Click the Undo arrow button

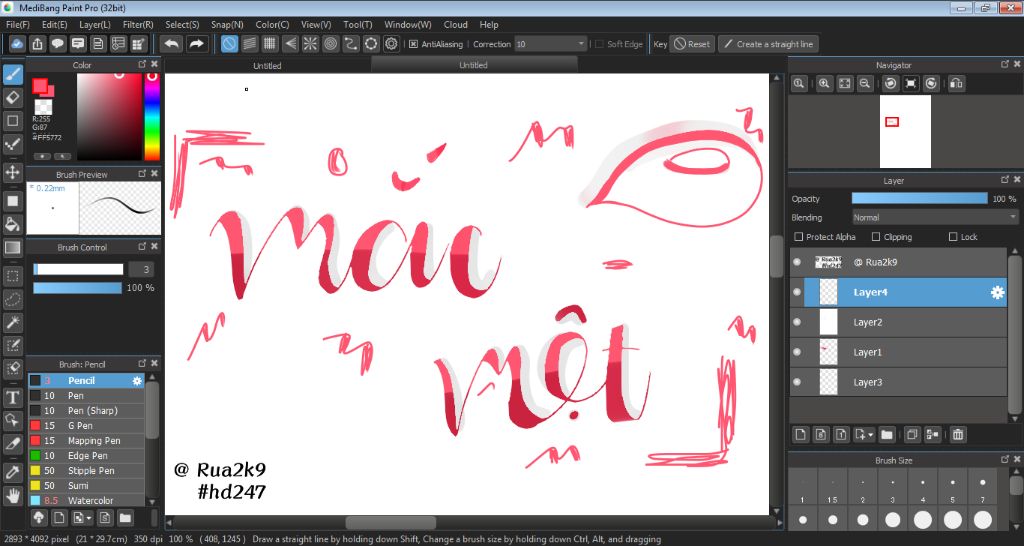point(172,44)
